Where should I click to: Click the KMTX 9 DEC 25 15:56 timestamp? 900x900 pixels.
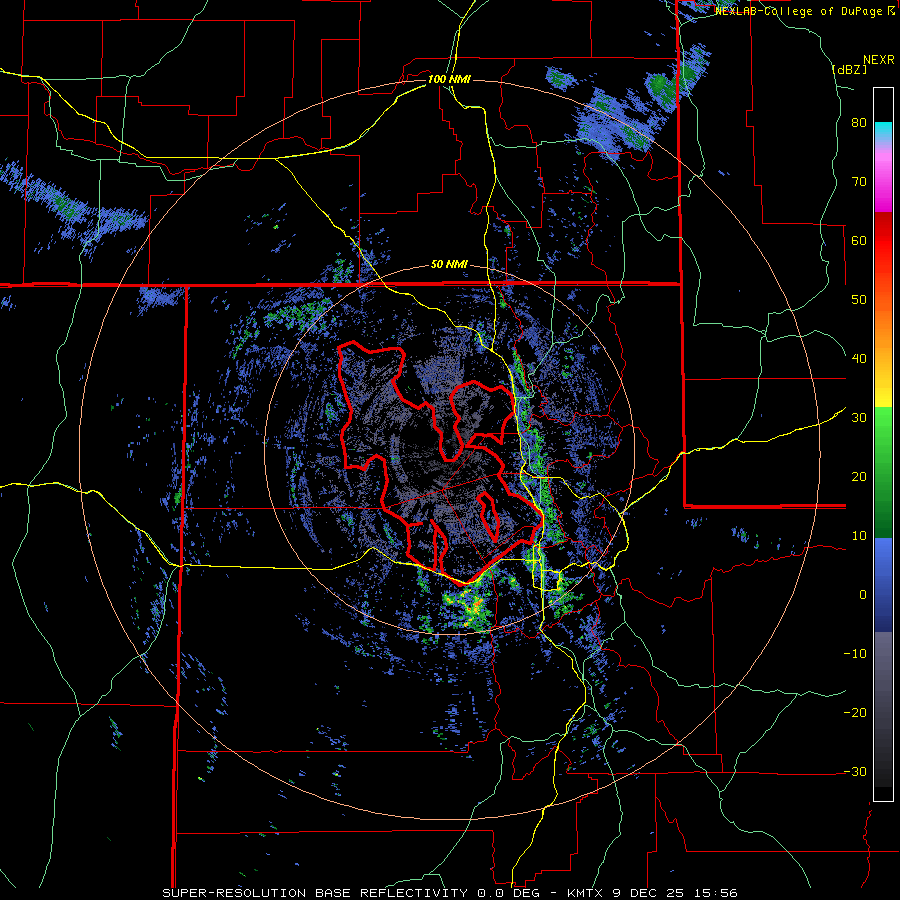(652, 893)
